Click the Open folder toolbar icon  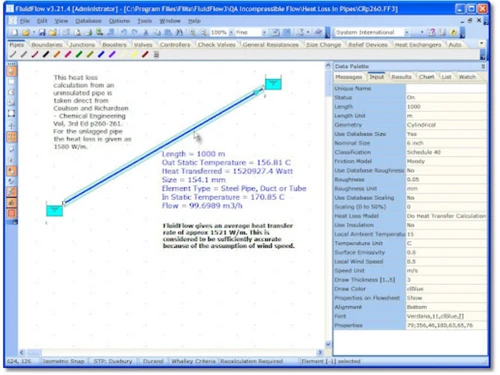click(x=26, y=32)
